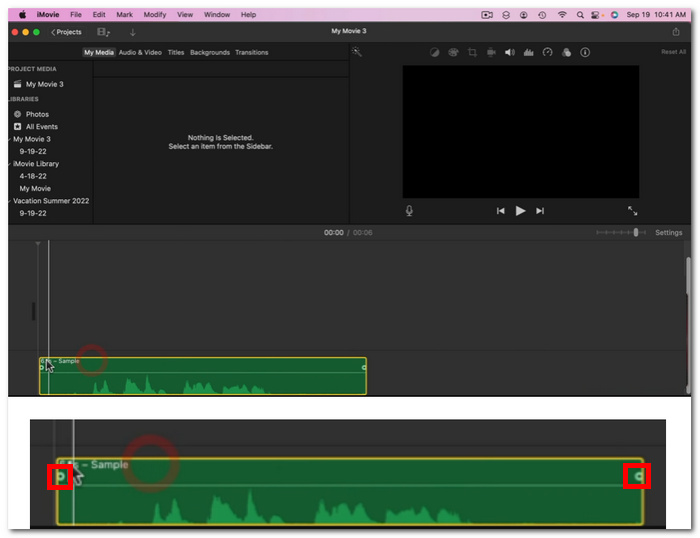Open the Modify menu
This screenshot has width=700, height=538.
(154, 15)
